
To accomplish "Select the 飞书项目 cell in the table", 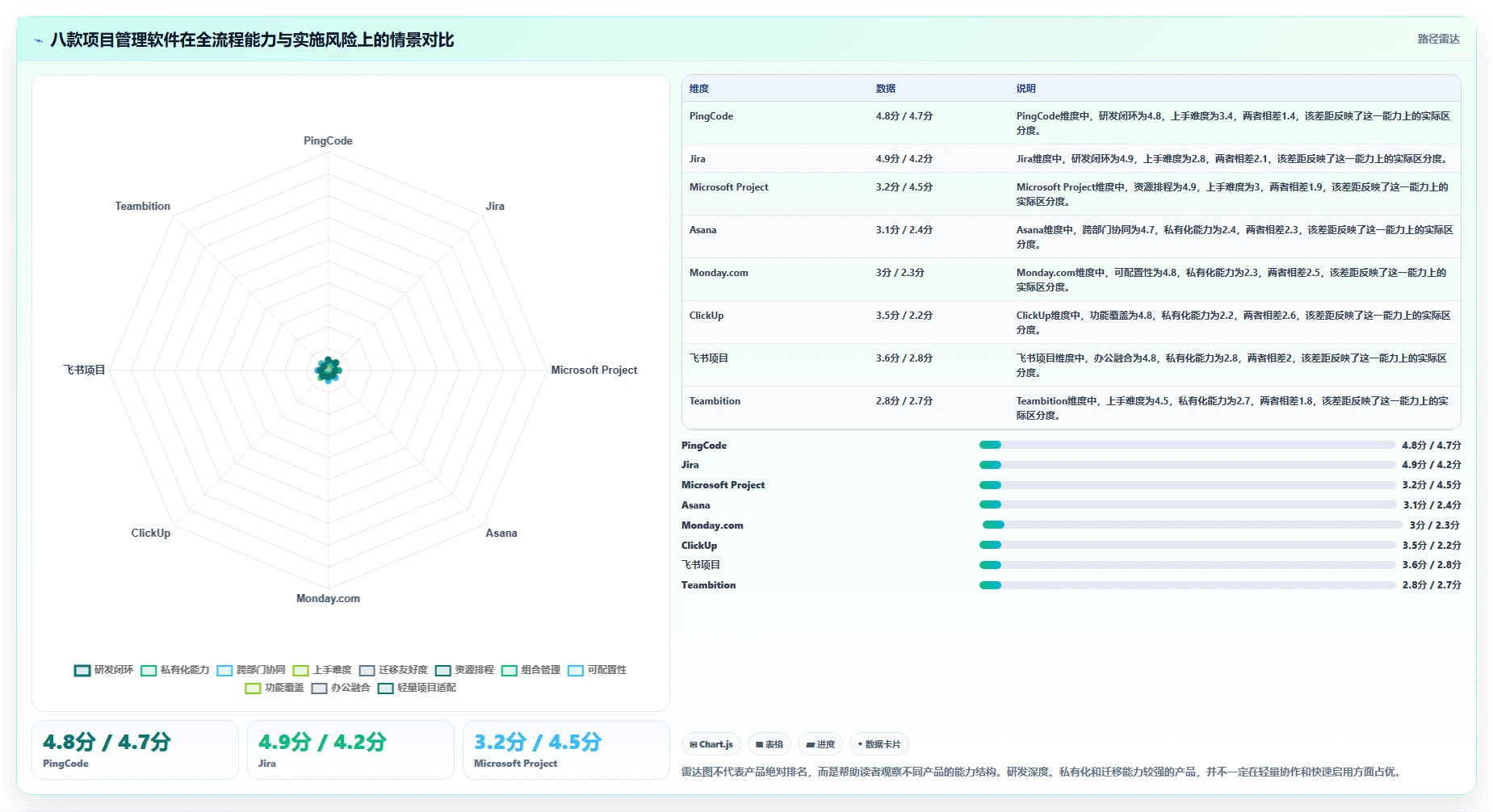I will tap(709, 358).
